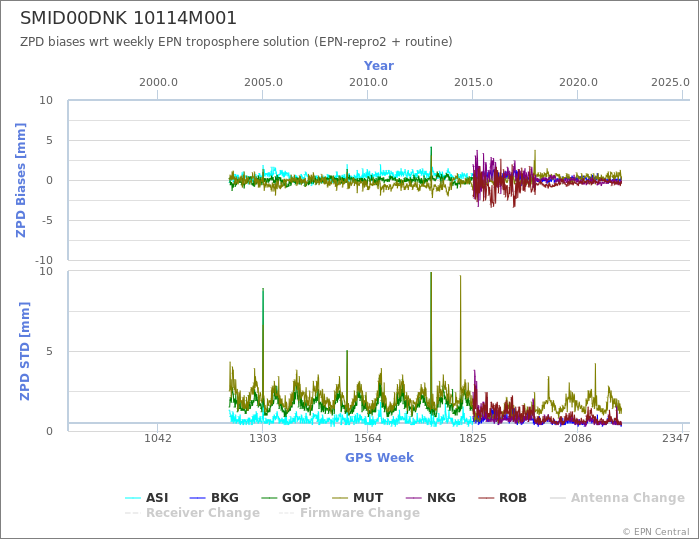700x540 pixels.
Task: Click the 2010.0 year tick label
Action: [x=368, y=83]
